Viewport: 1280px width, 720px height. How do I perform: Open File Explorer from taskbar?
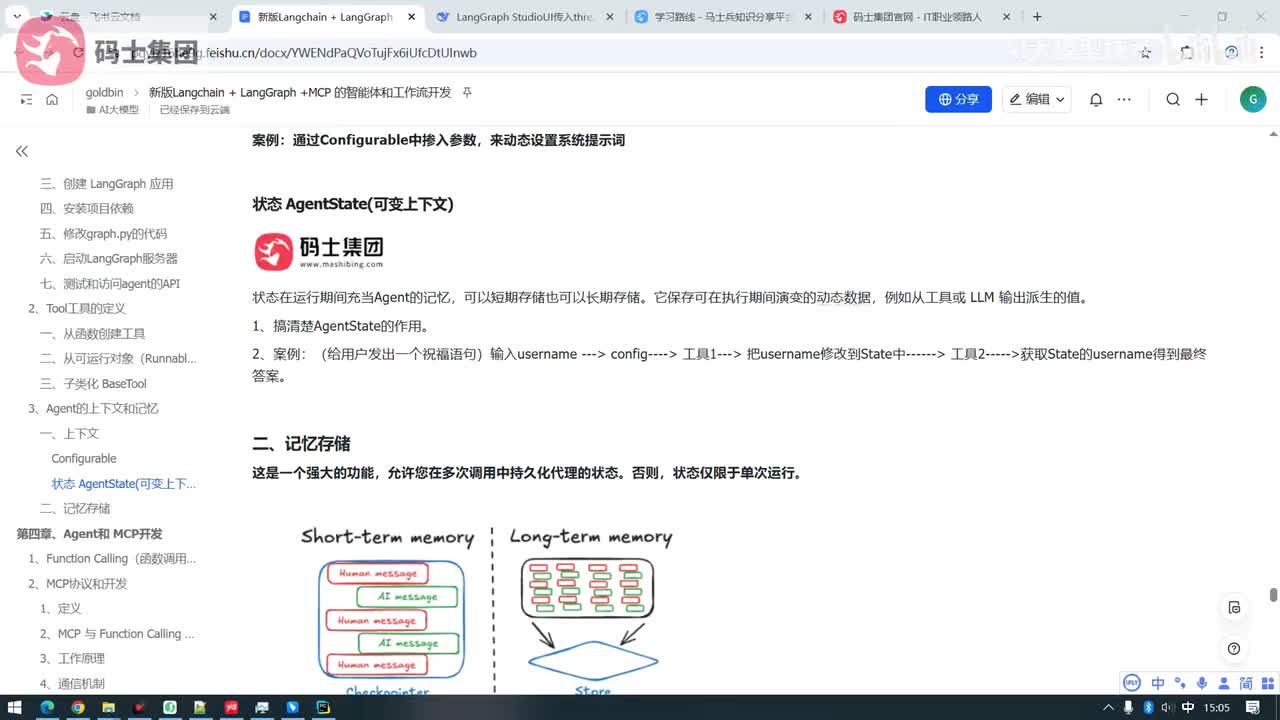[109, 707]
